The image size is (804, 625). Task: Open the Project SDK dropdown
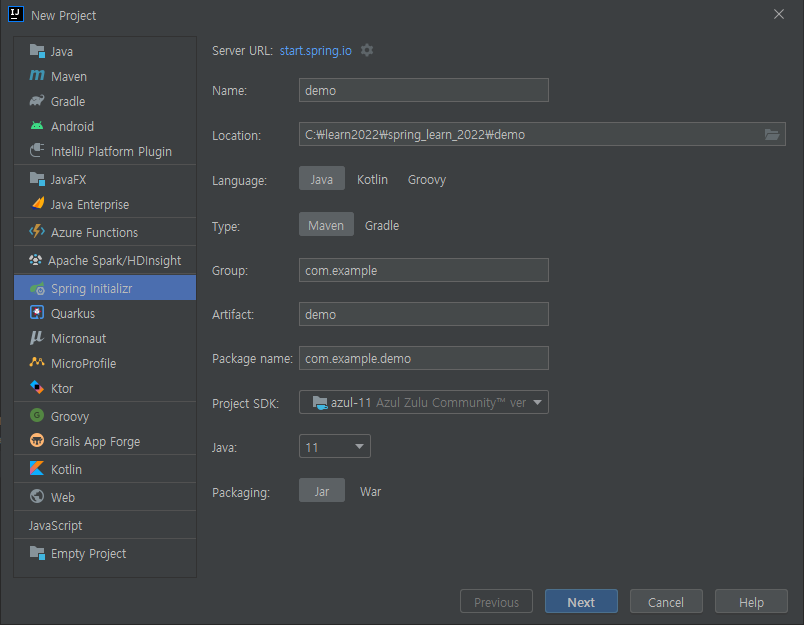(x=424, y=402)
